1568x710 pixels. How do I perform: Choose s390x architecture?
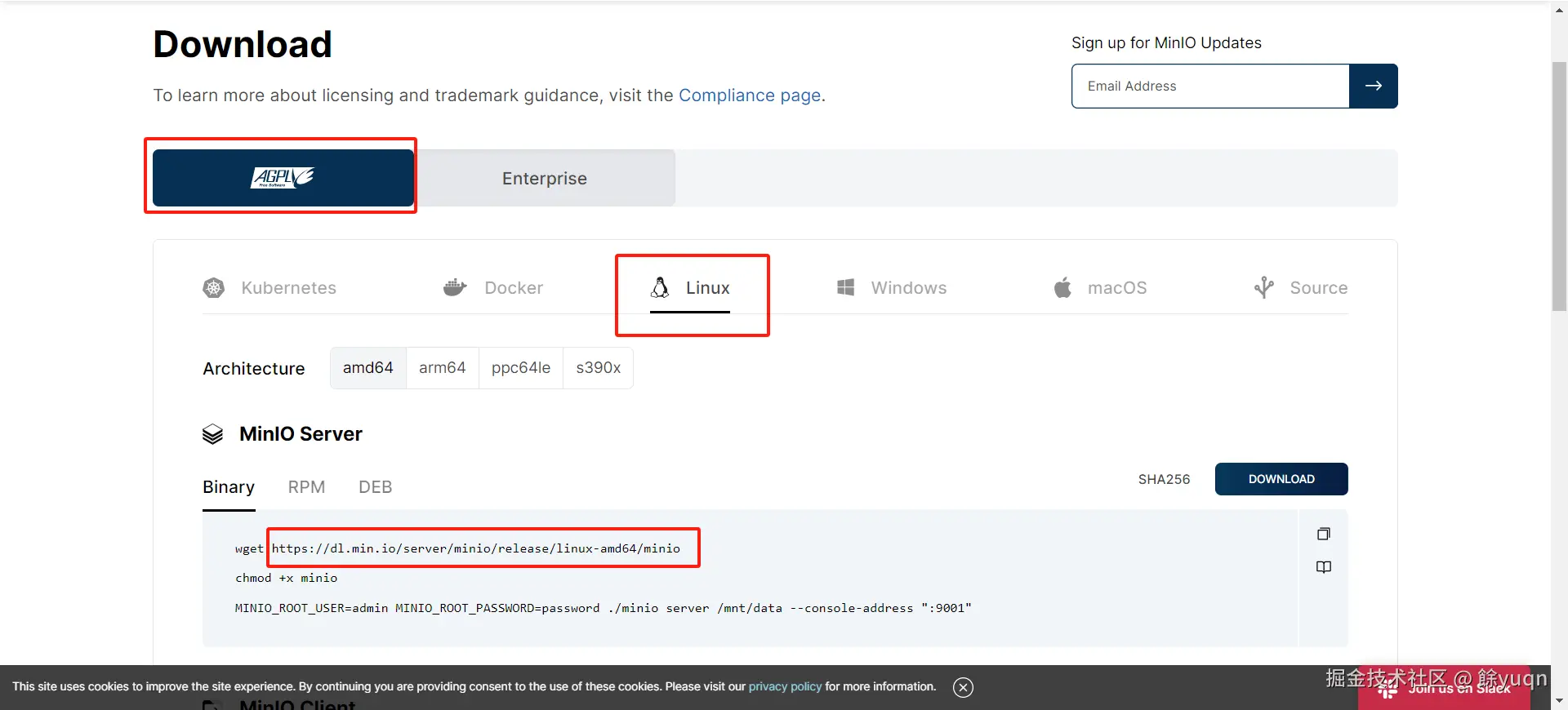point(599,368)
